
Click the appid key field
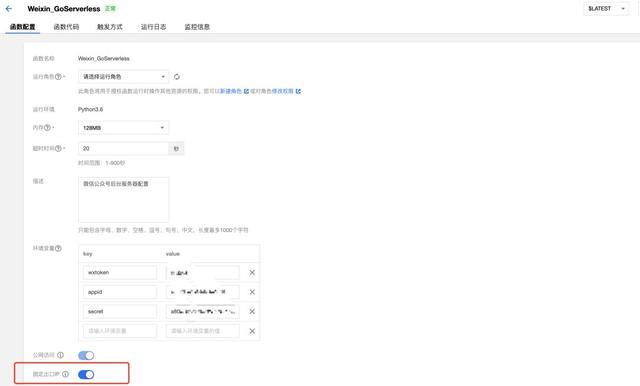click(120, 292)
